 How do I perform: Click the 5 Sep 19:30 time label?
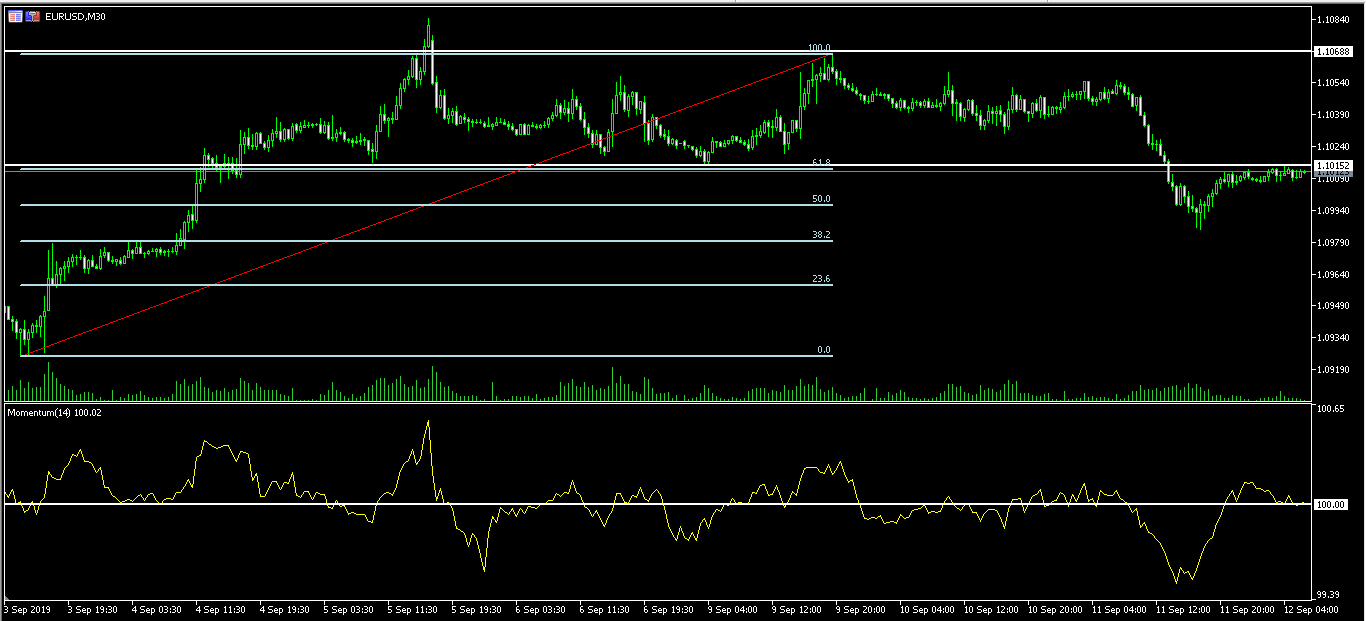coord(476,608)
